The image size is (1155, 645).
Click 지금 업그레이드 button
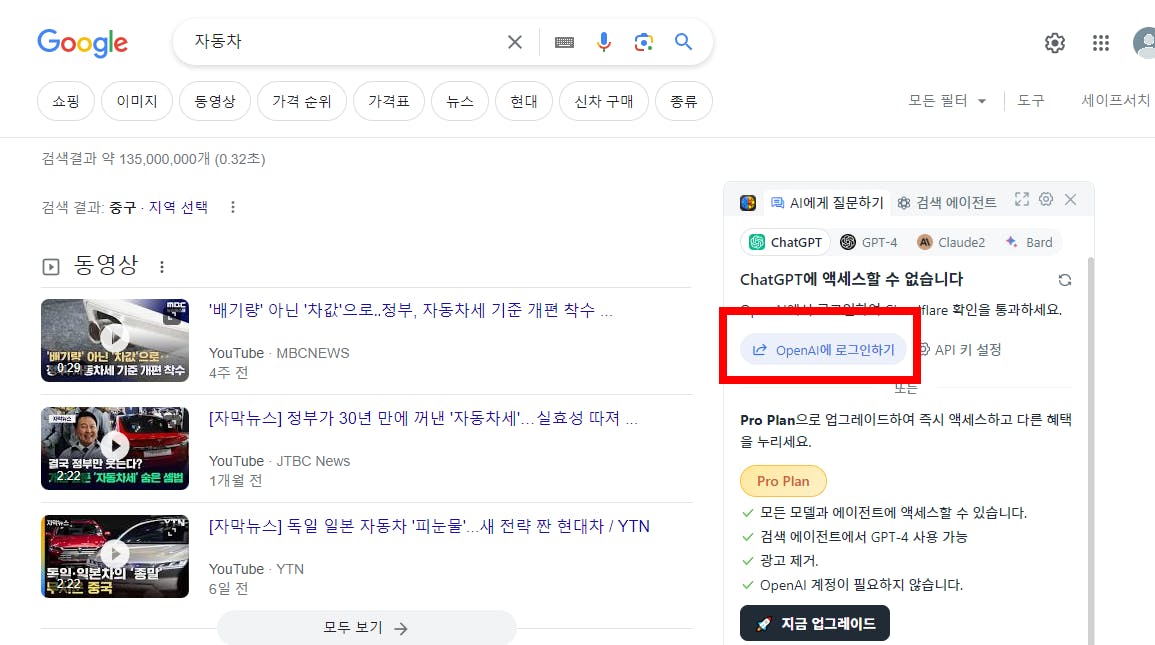[x=815, y=624]
